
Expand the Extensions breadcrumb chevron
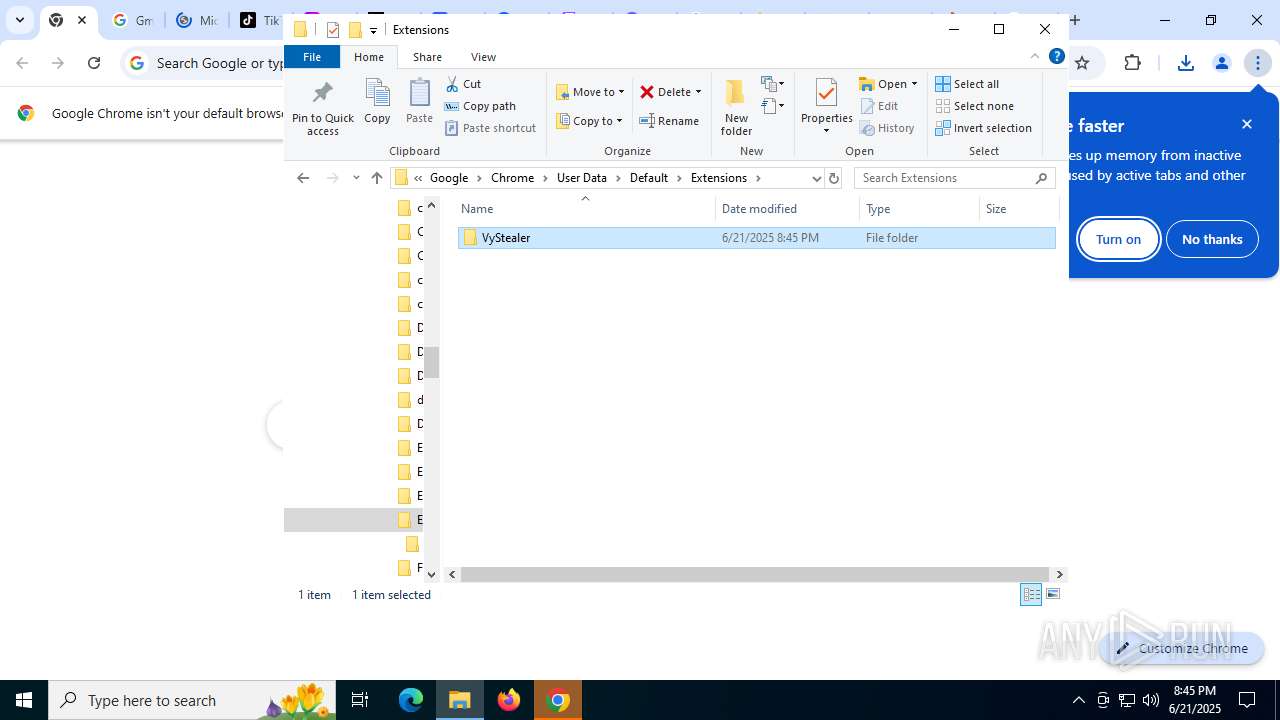point(758,178)
